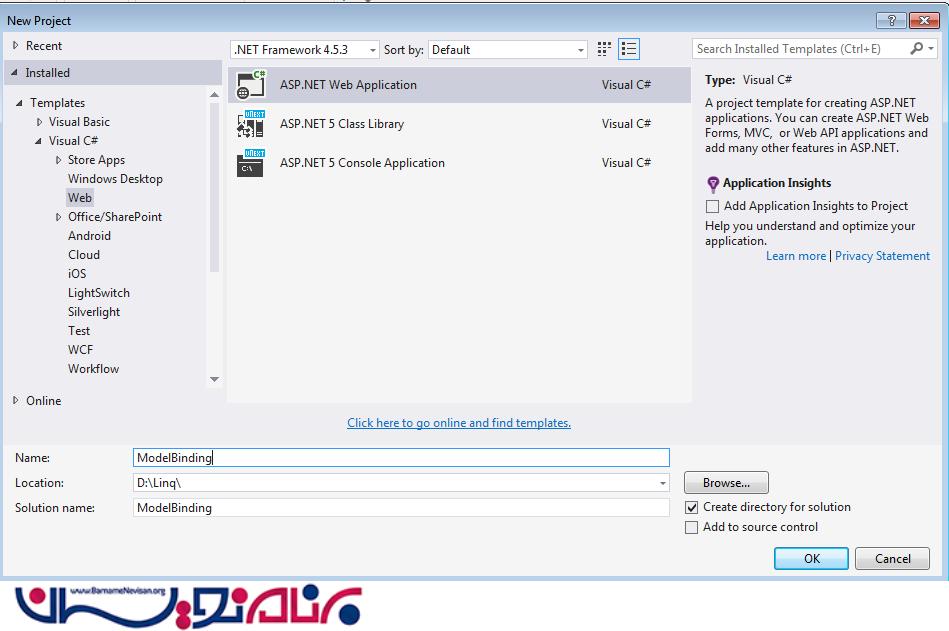
Task: Click the ASP.NET Web Application template icon
Action: click(x=250, y=85)
